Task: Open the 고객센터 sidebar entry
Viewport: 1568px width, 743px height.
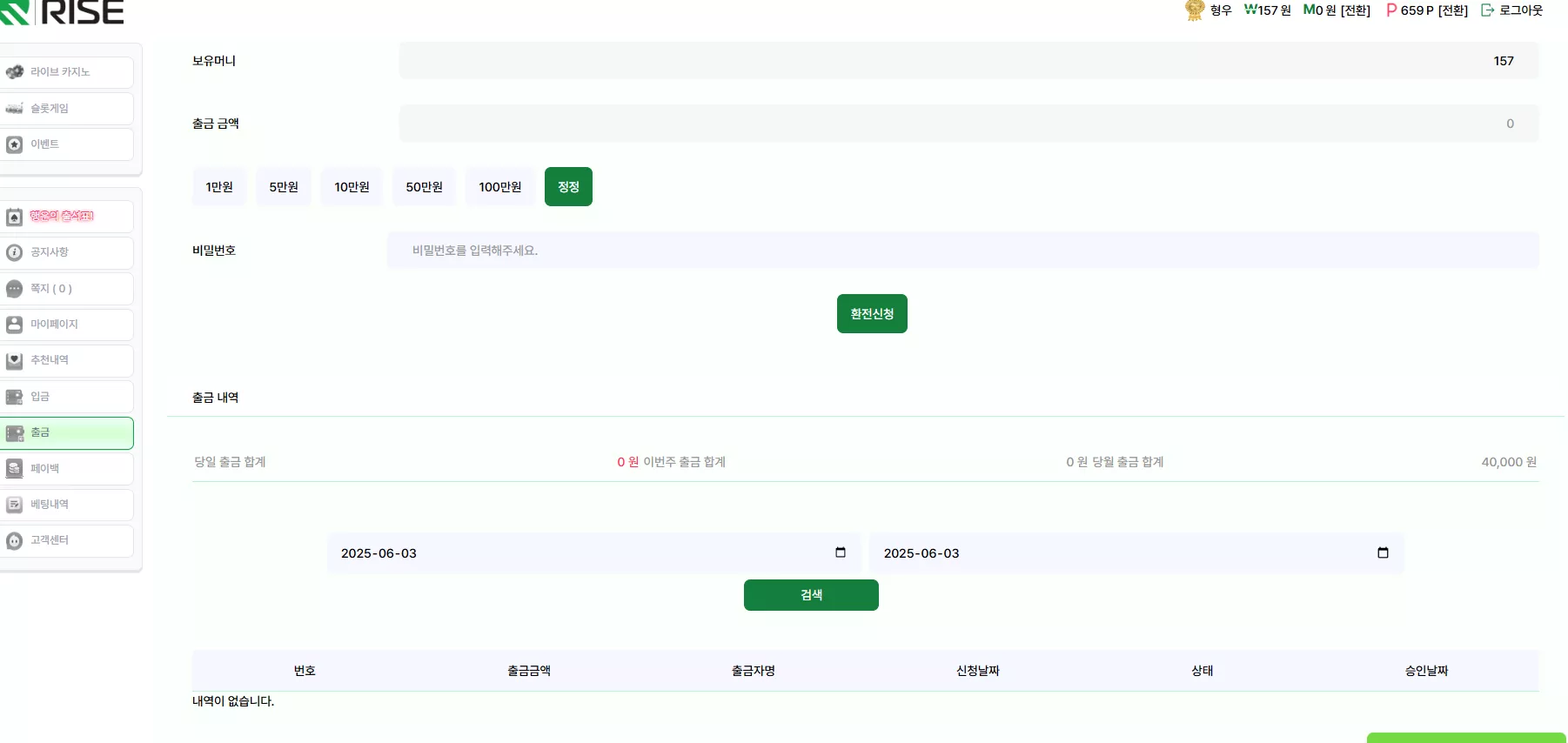Action: 67,540
